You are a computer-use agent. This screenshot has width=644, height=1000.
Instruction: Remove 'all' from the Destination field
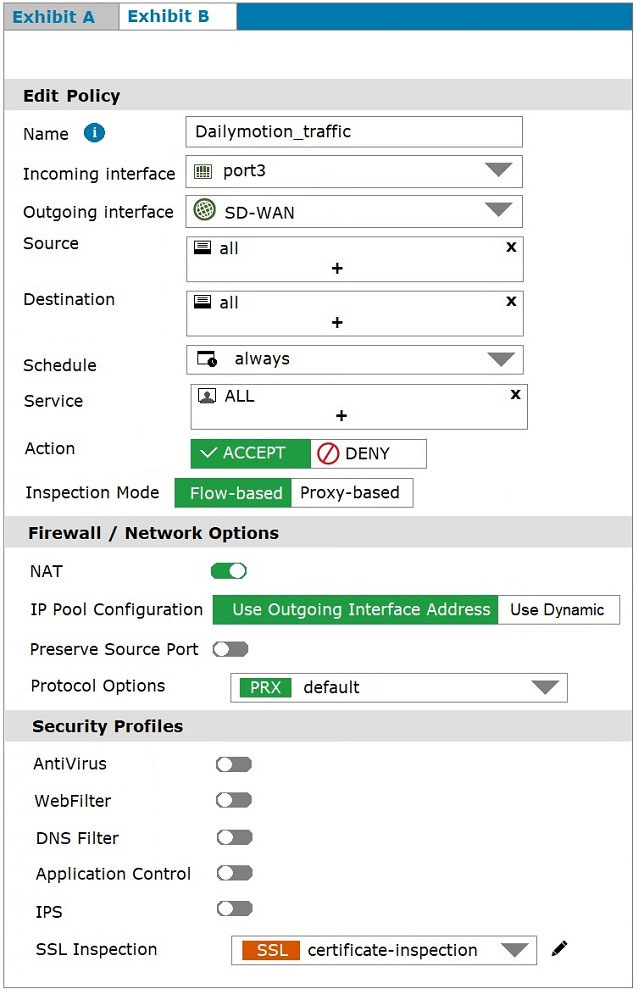[511, 301]
